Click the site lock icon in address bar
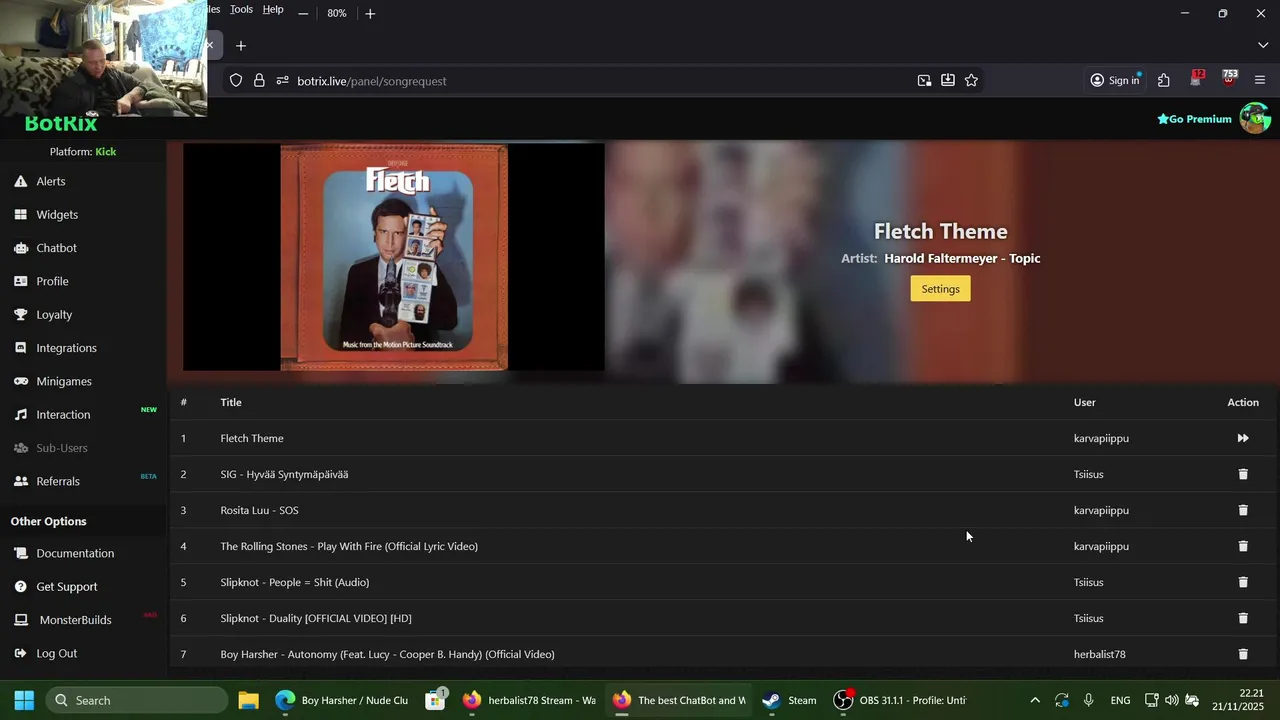Screen dimensions: 1280x720 (259, 81)
